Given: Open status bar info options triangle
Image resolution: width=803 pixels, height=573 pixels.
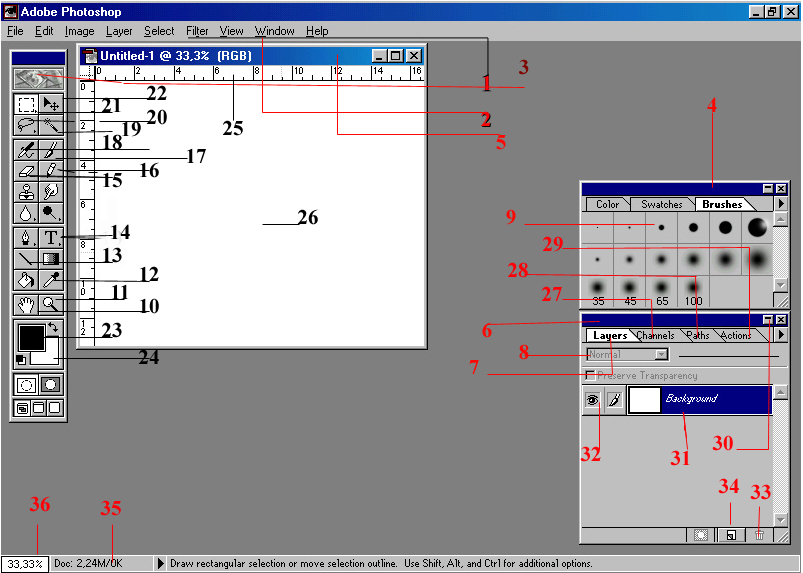Looking at the screenshot, I should tap(160, 564).
